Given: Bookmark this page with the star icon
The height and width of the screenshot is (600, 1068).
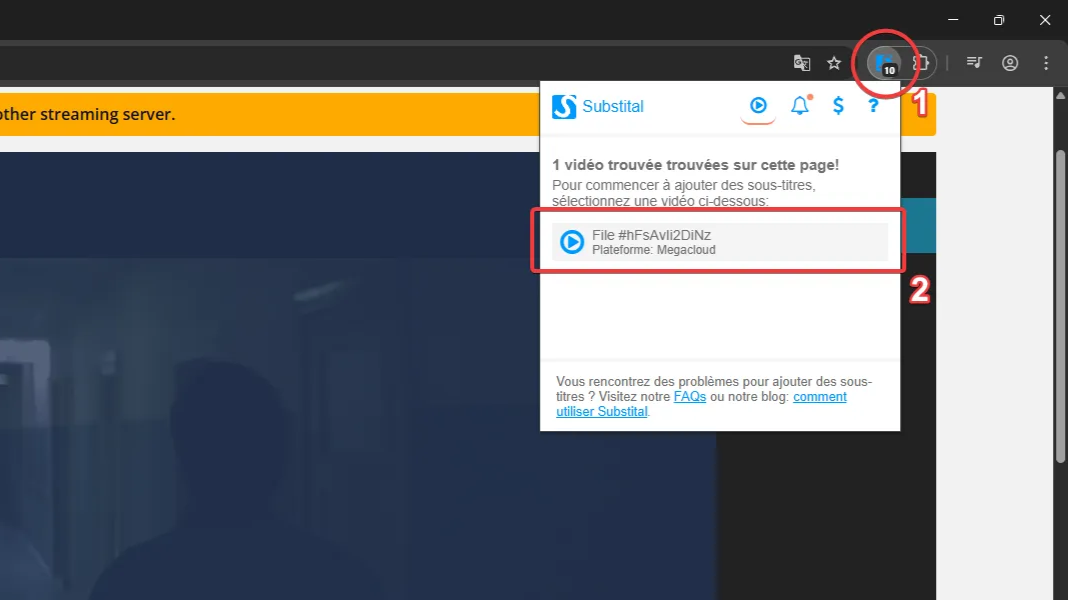Looking at the screenshot, I should (x=834, y=63).
